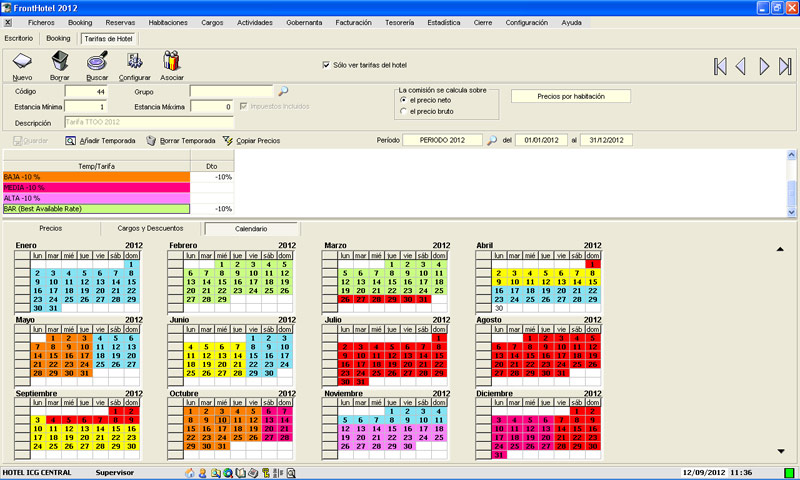Screen dimensions: 800x480
Task: Select 'el precio neto' radio option
Action: (403, 100)
